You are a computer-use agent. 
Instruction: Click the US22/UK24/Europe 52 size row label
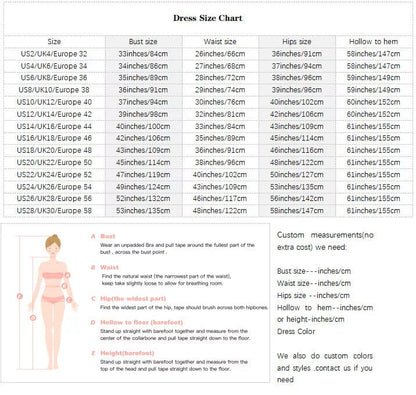(x=54, y=175)
